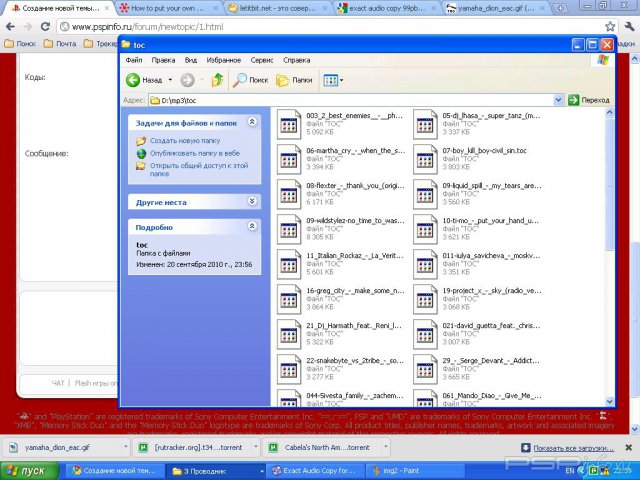
Task: Select the 21_Dj_Harmath_feat TOC file icon
Action: pos(289,333)
